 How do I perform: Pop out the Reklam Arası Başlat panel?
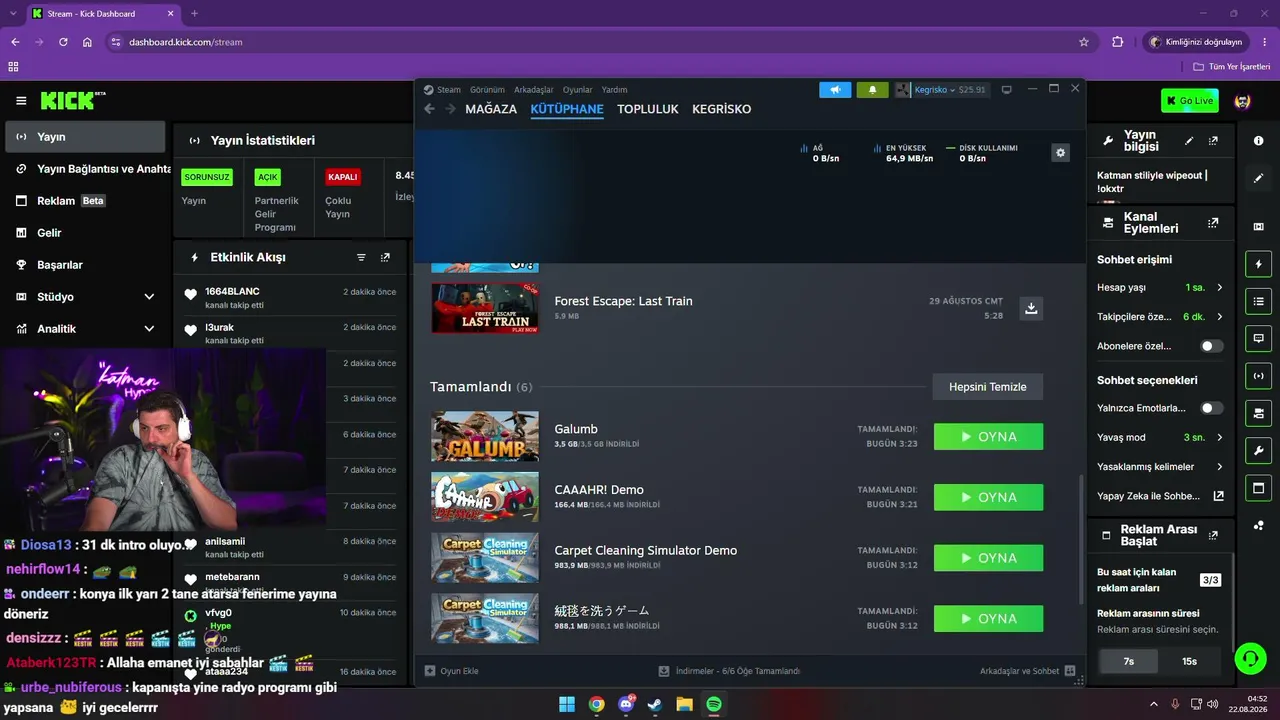(x=1213, y=535)
